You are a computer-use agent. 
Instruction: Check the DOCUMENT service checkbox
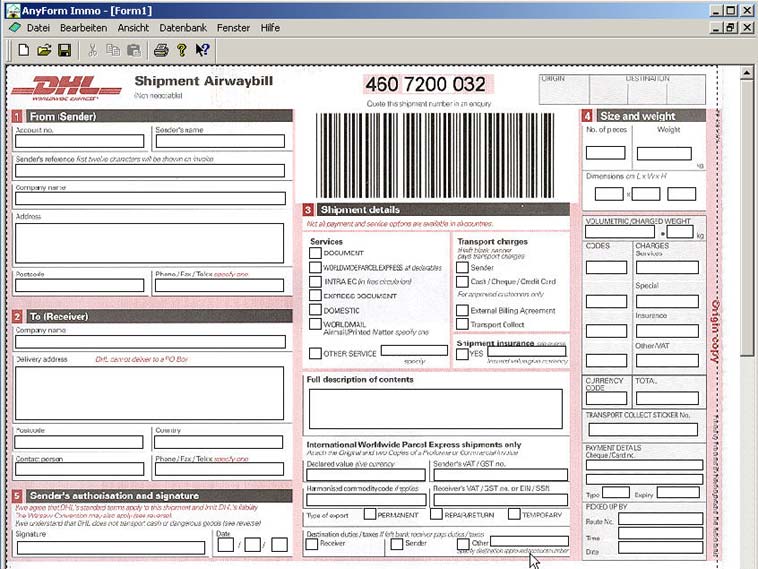[x=315, y=253]
